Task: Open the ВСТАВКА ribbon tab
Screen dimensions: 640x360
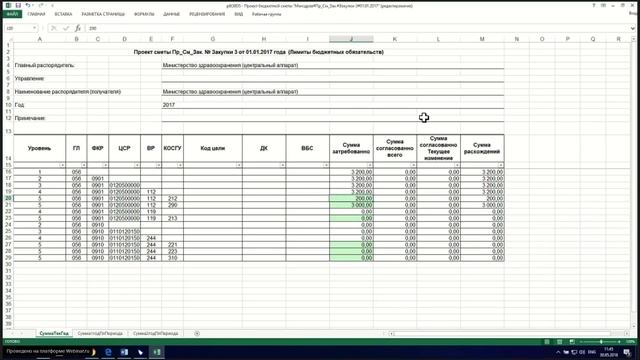Action: tap(63, 14)
